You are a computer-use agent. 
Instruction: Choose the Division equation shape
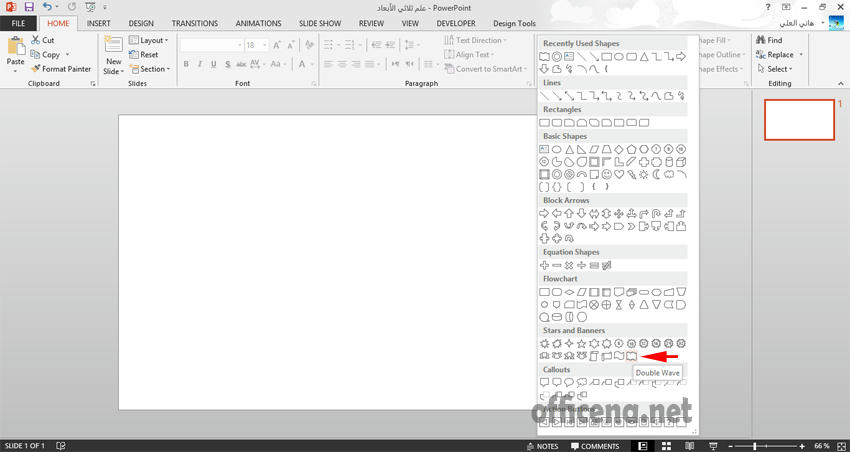(582, 266)
